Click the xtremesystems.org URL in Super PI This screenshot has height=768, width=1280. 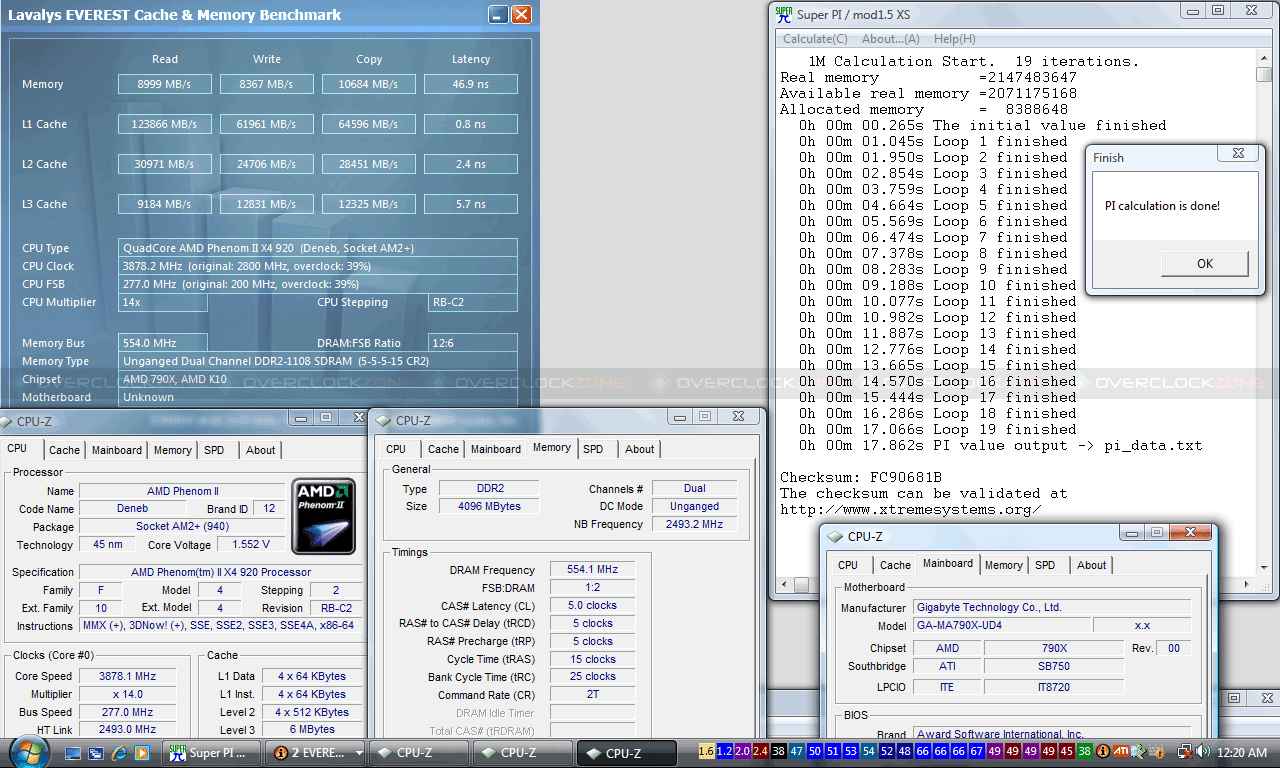click(x=911, y=509)
